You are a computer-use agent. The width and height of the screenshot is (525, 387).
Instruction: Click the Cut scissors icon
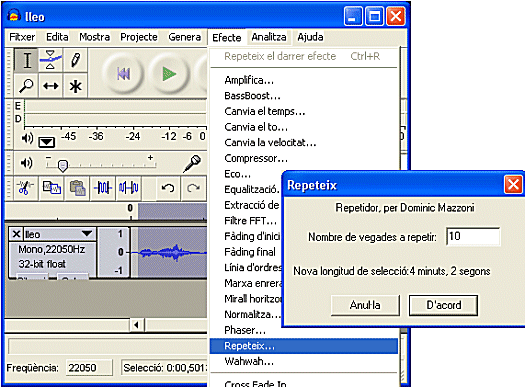tap(25, 187)
